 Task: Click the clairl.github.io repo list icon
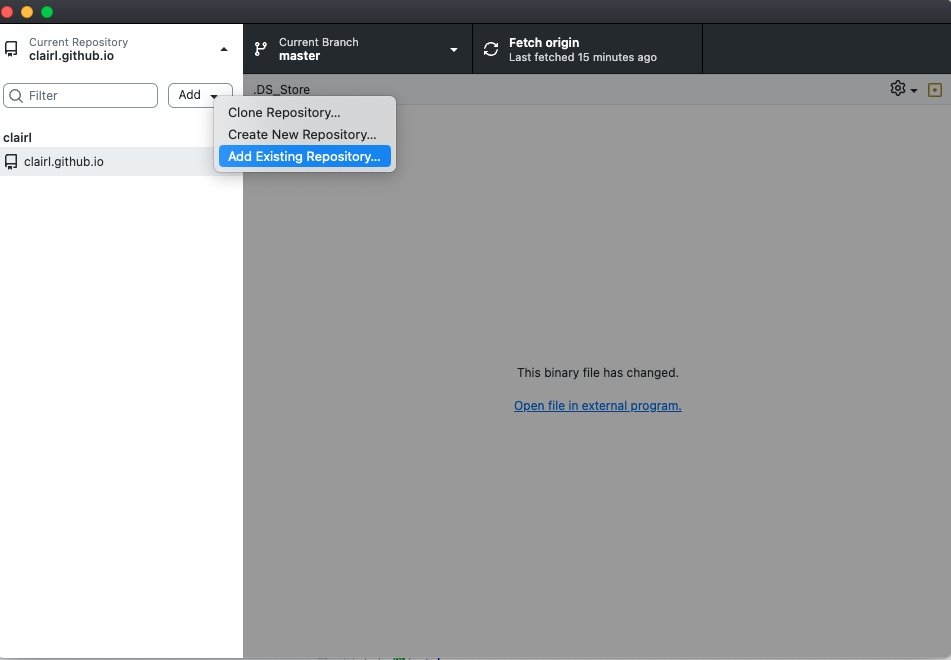point(11,161)
